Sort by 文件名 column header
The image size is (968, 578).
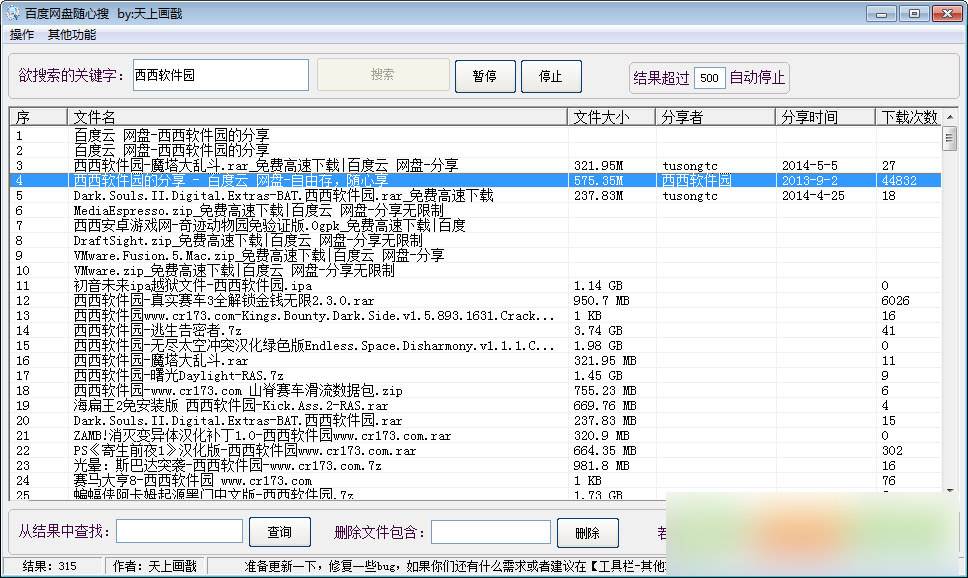tap(318, 117)
